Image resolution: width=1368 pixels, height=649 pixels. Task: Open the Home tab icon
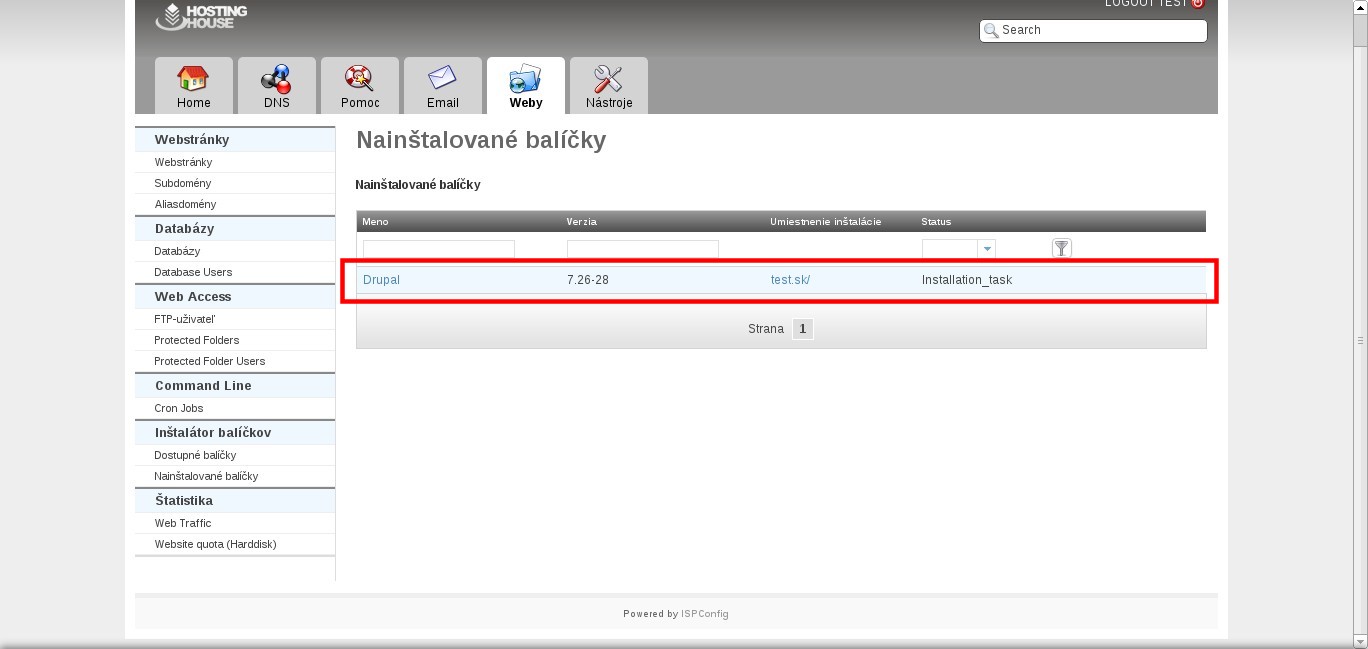tap(193, 79)
